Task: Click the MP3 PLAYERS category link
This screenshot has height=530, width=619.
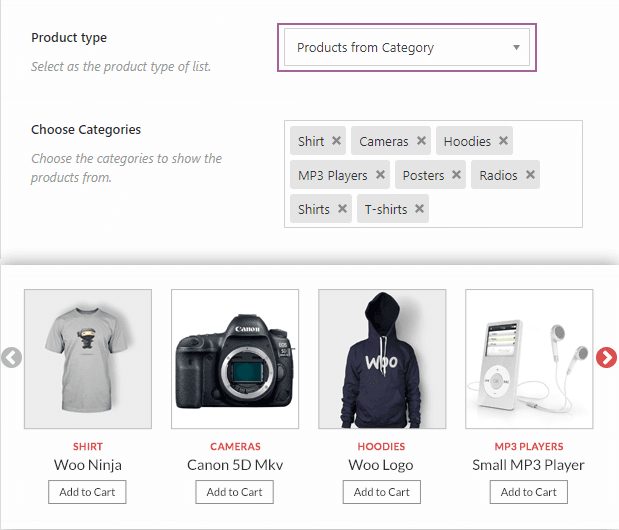Action: pyautogui.click(x=529, y=446)
